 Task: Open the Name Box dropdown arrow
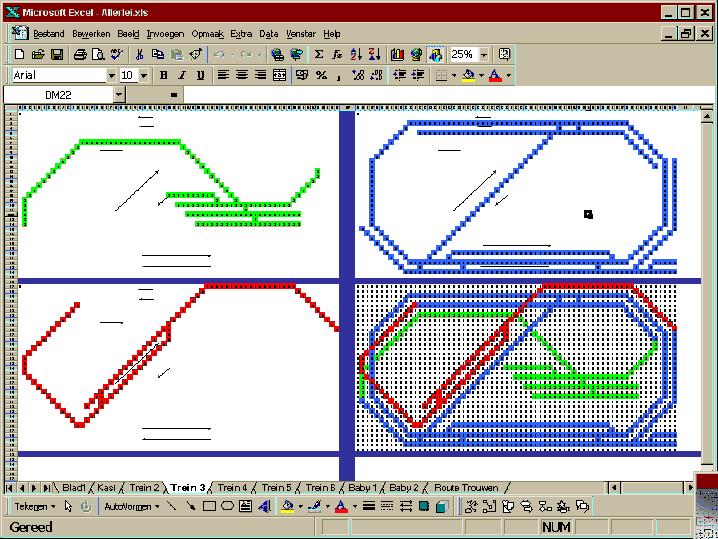(x=119, y=95)
